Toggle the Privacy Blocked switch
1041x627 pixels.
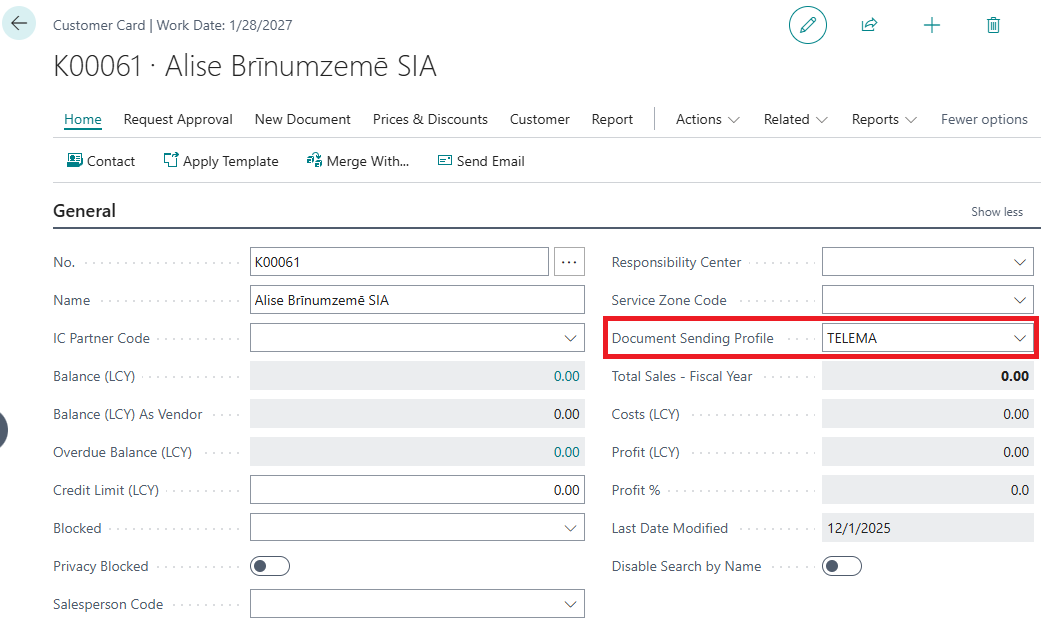270,566
